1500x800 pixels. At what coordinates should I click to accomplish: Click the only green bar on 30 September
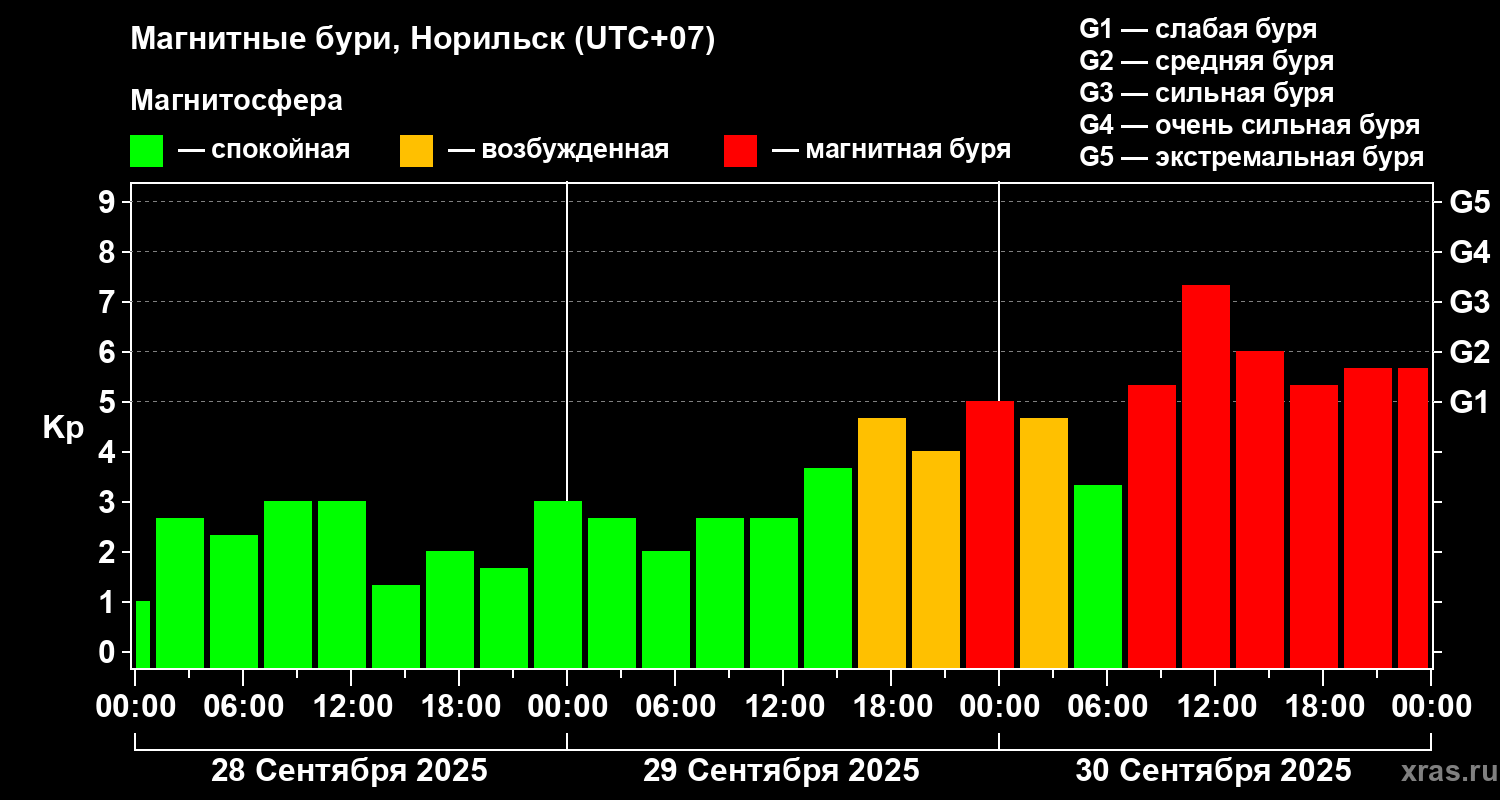click(1098, 576)
